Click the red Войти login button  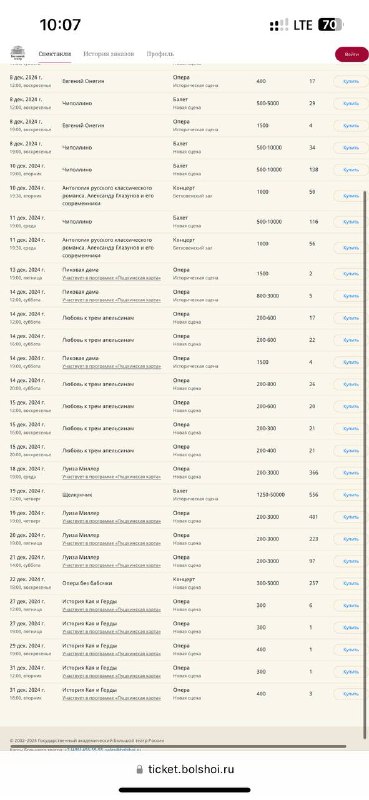pyautogui.click(x=352, y=54)
